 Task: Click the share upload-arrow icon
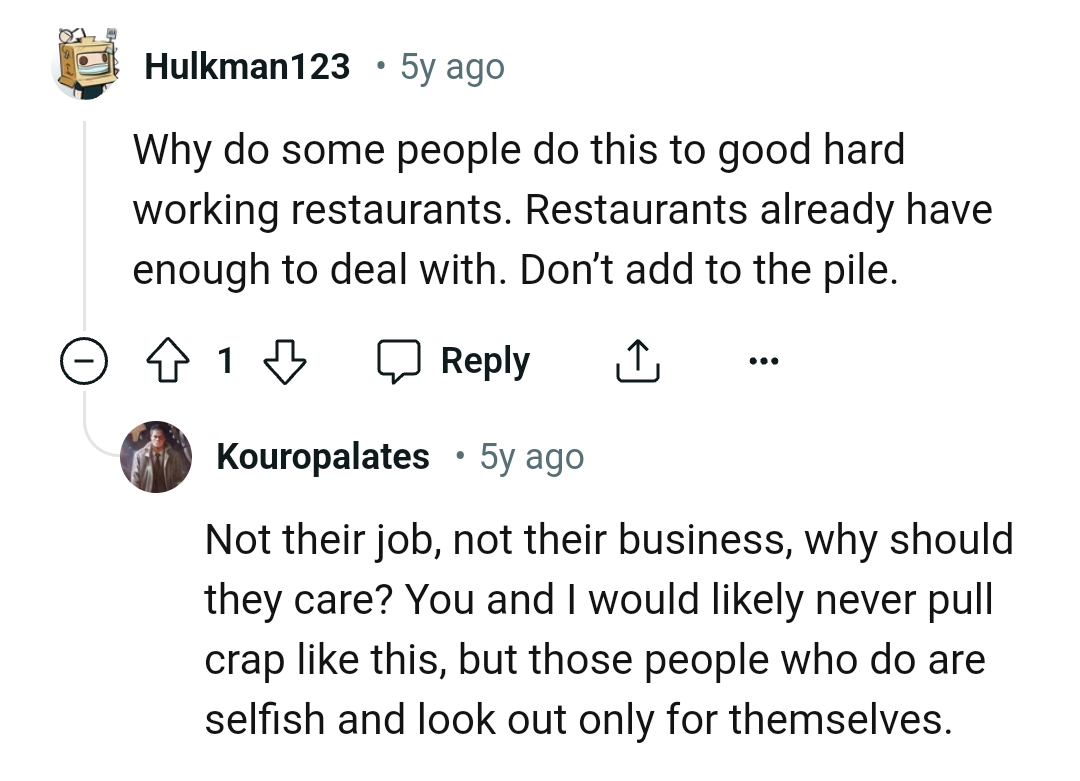click(637, 361)
